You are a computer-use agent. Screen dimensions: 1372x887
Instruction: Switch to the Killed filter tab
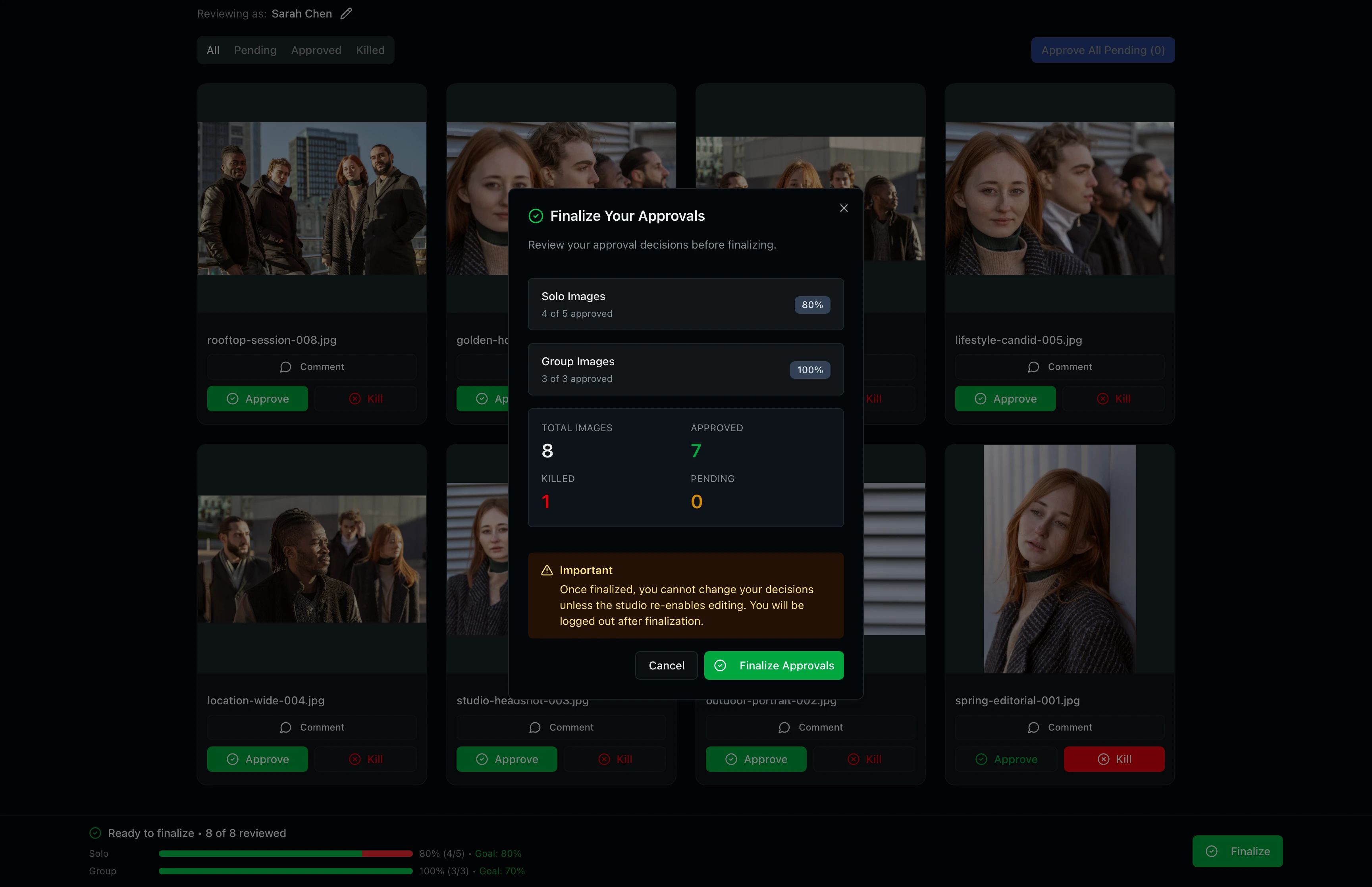tap(370, 50)
